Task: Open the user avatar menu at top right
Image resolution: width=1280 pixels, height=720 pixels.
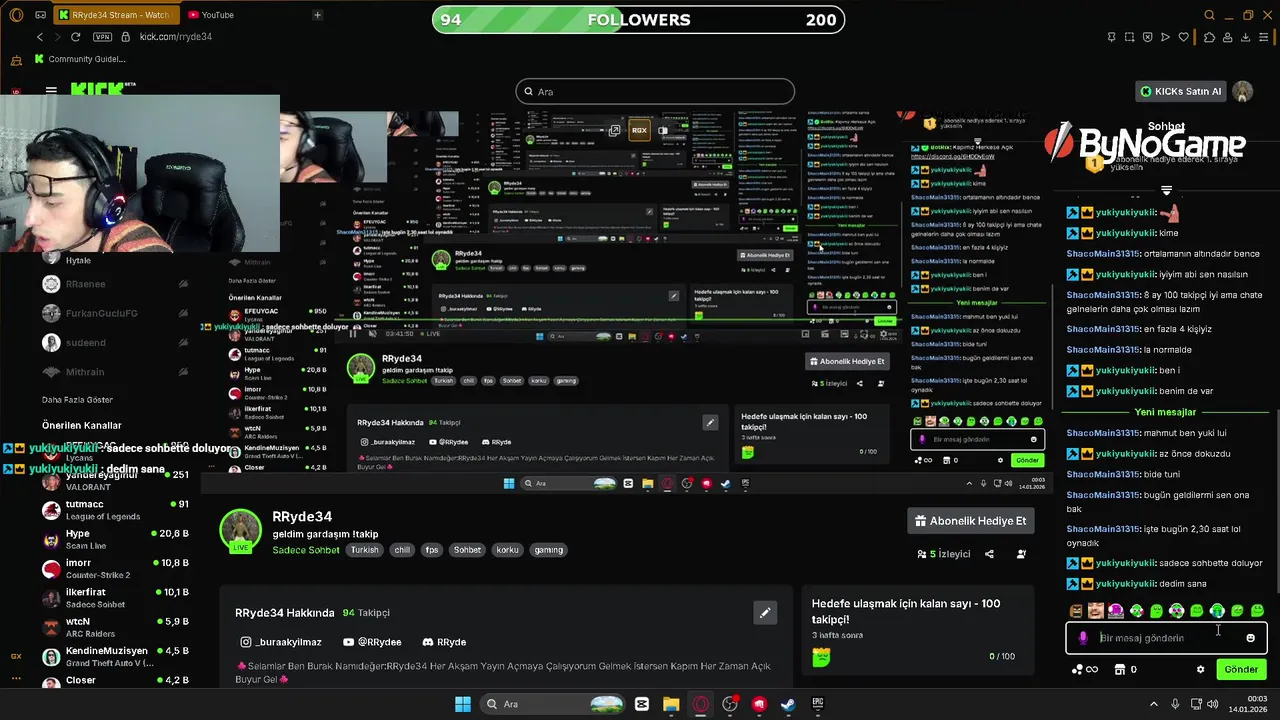Action: 1243,91
